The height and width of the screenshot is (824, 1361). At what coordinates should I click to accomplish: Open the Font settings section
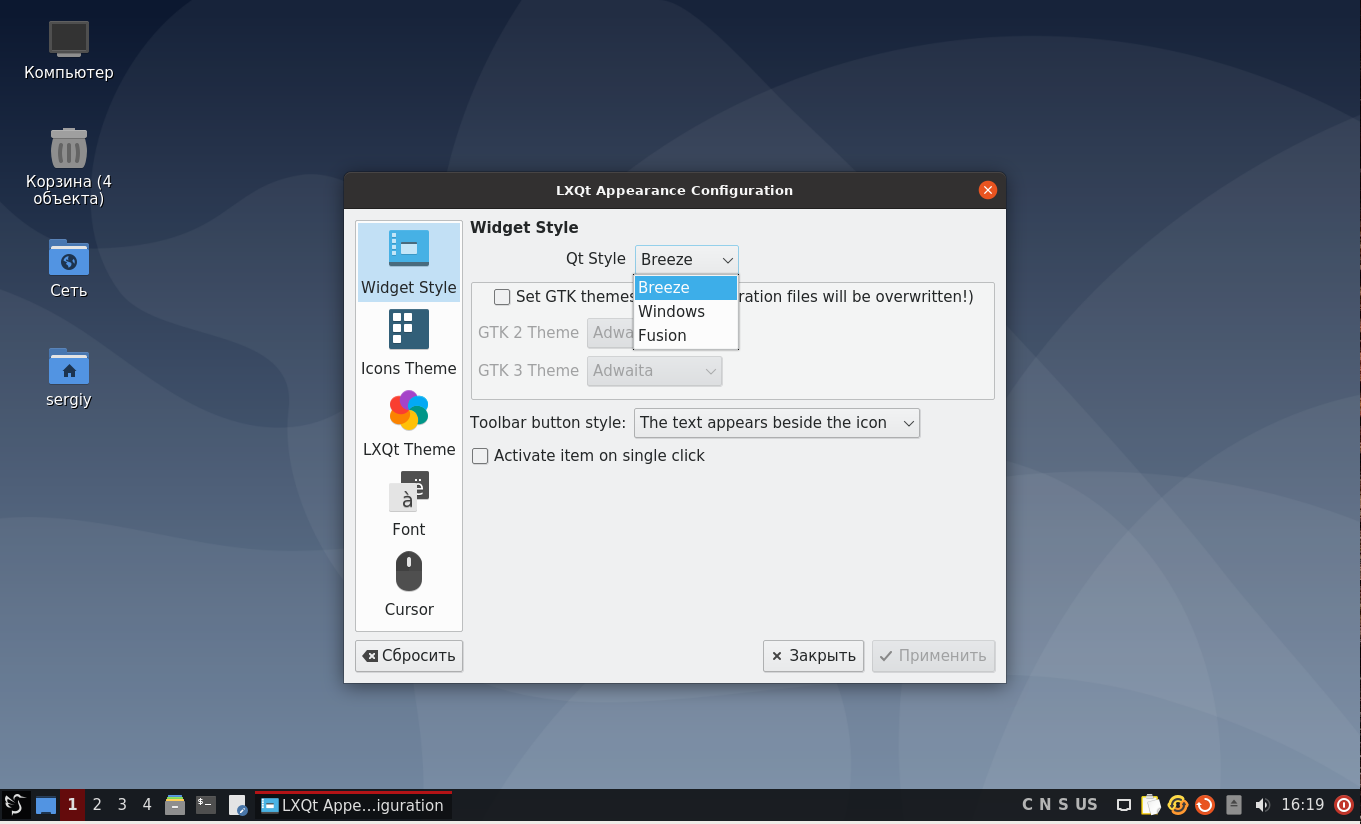pos(409,505)
